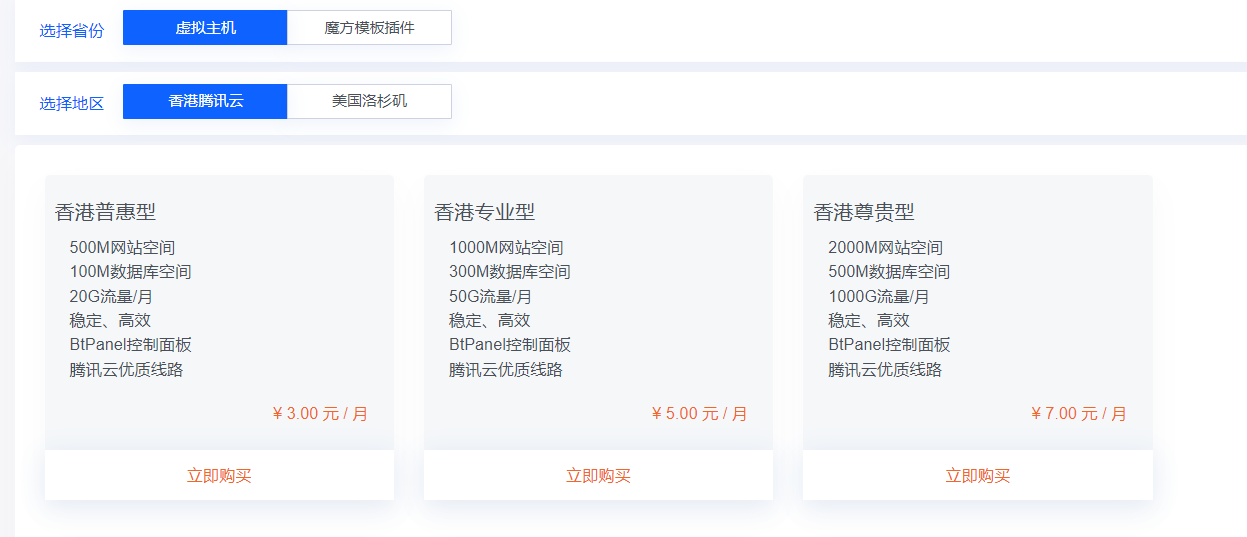Click the 2000M网站空间 feature line

tap(885, 247)
